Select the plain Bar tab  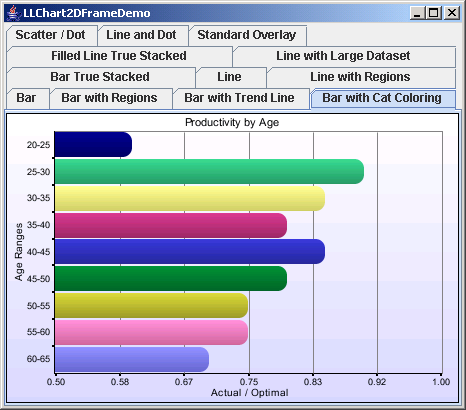28,98
